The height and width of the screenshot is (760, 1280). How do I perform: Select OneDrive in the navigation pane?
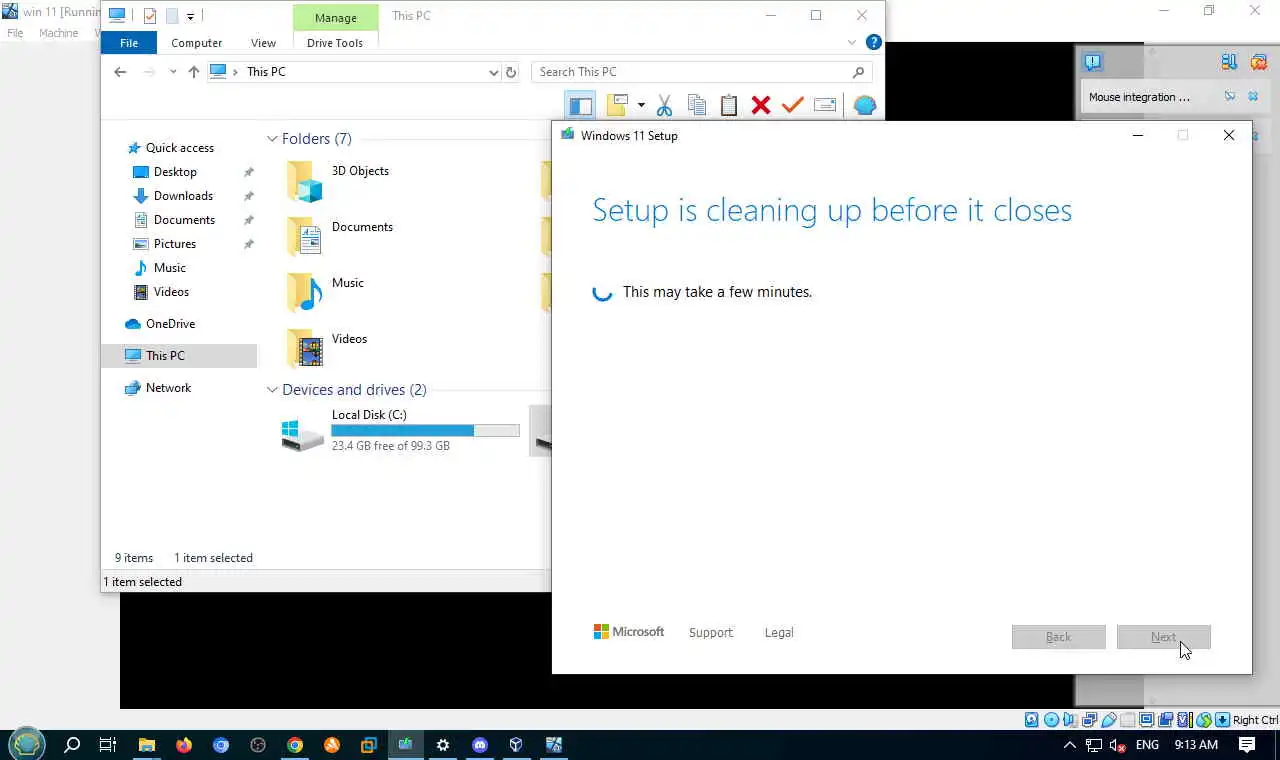pos(170,324)
